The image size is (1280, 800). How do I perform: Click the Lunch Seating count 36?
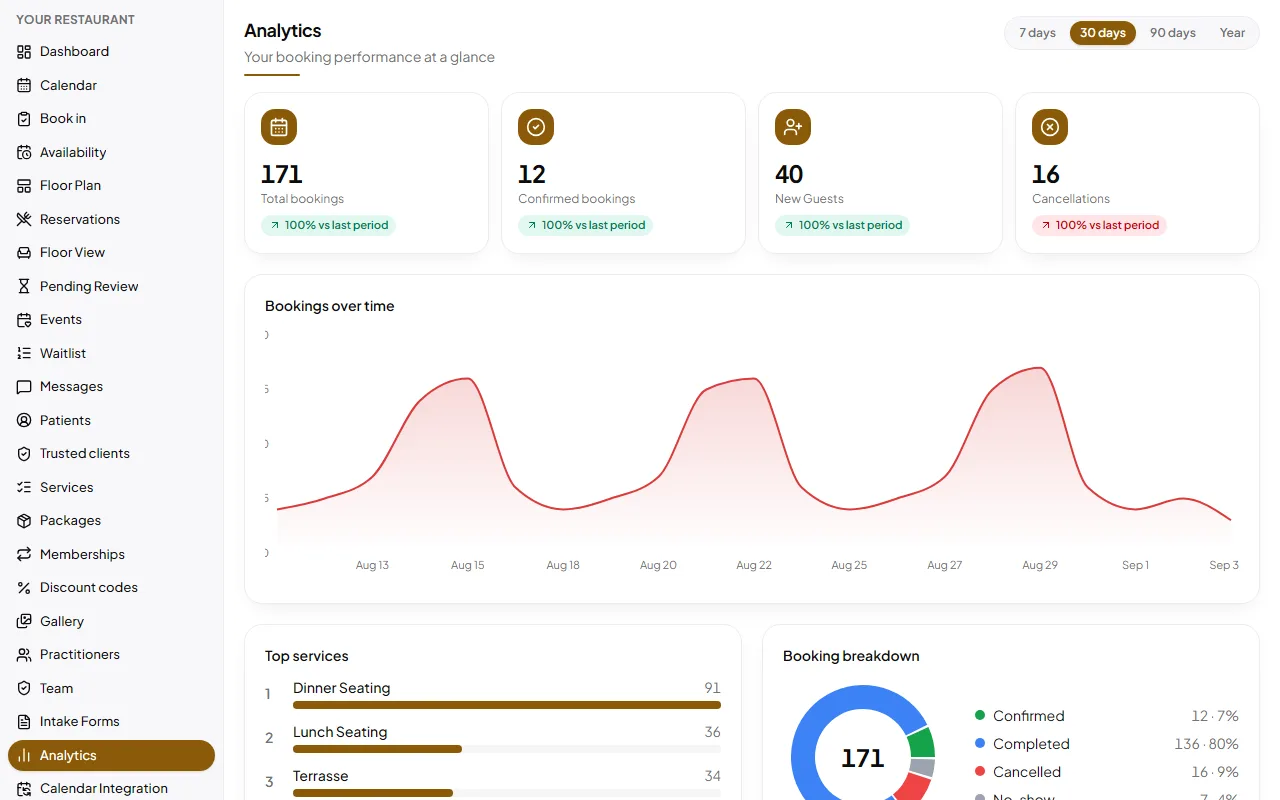712,732
